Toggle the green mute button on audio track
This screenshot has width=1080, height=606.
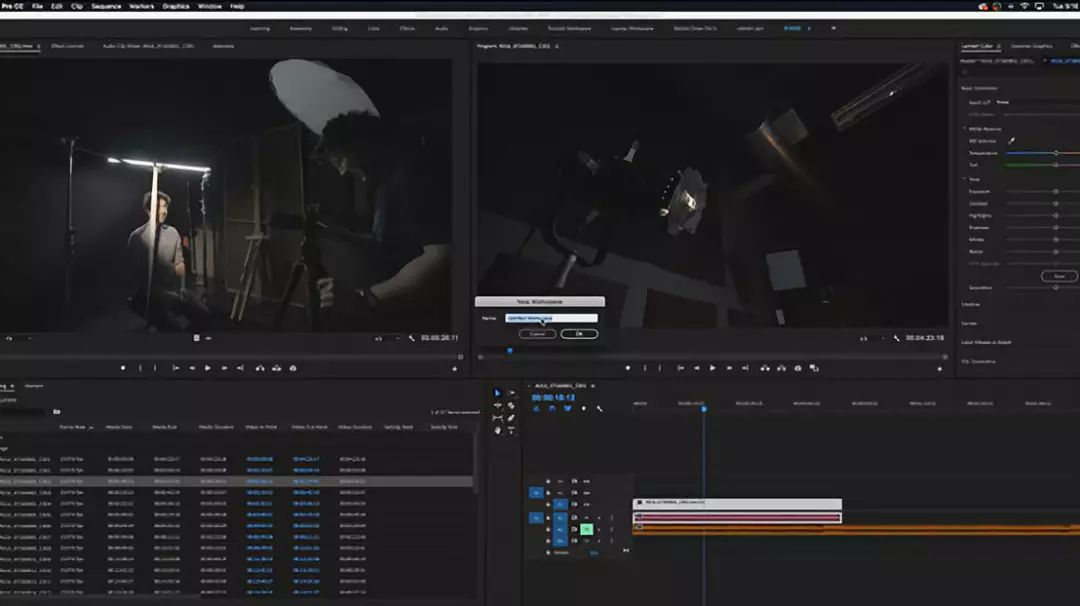point(587,529)
